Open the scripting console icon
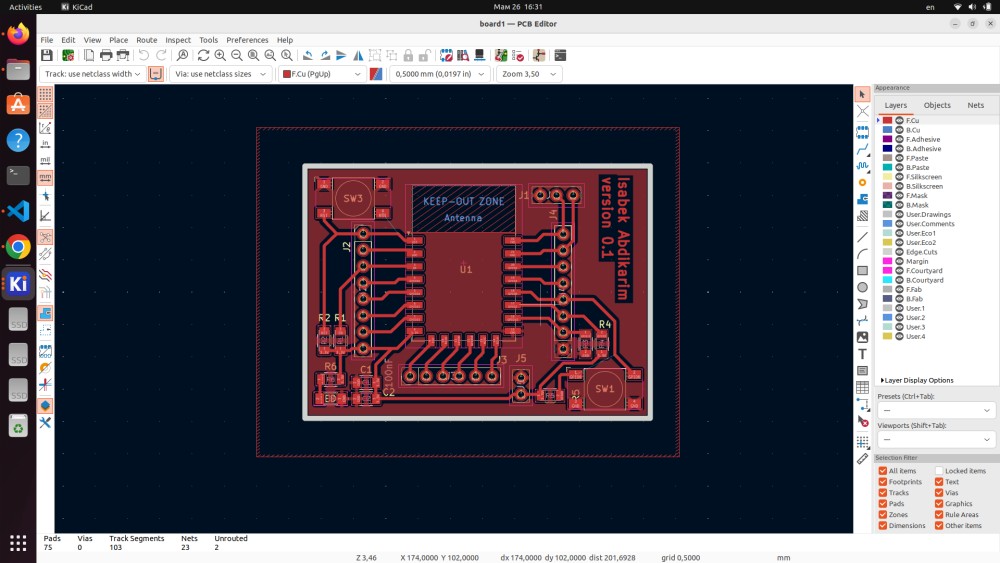1000x563 pixels. 560,55
